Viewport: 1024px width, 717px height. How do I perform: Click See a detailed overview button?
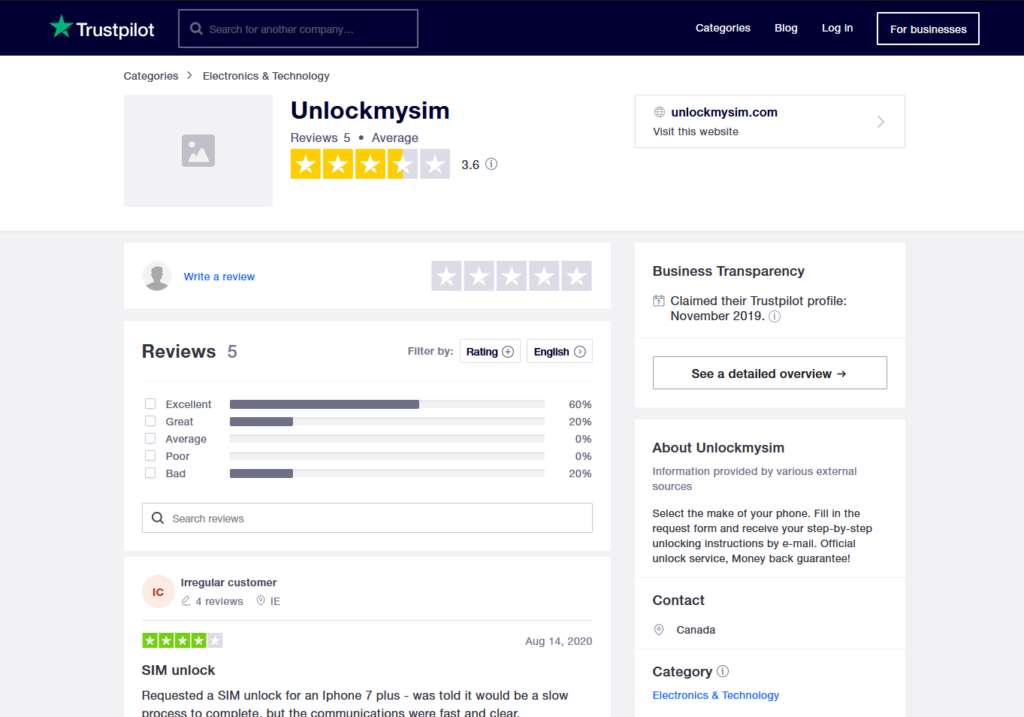click(770, 373)
